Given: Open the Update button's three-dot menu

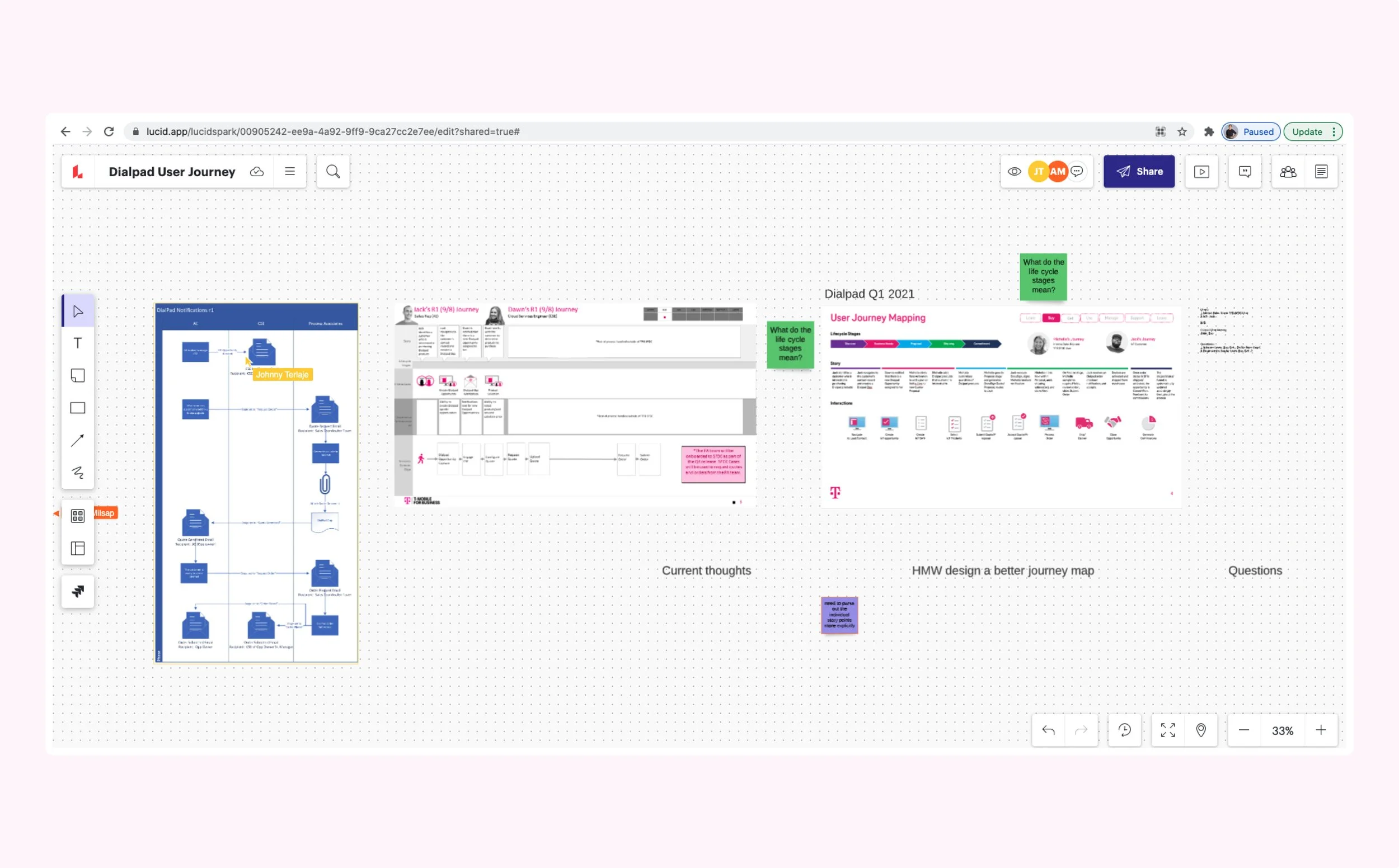Looking at the screenshot, I should (1334, 131).
